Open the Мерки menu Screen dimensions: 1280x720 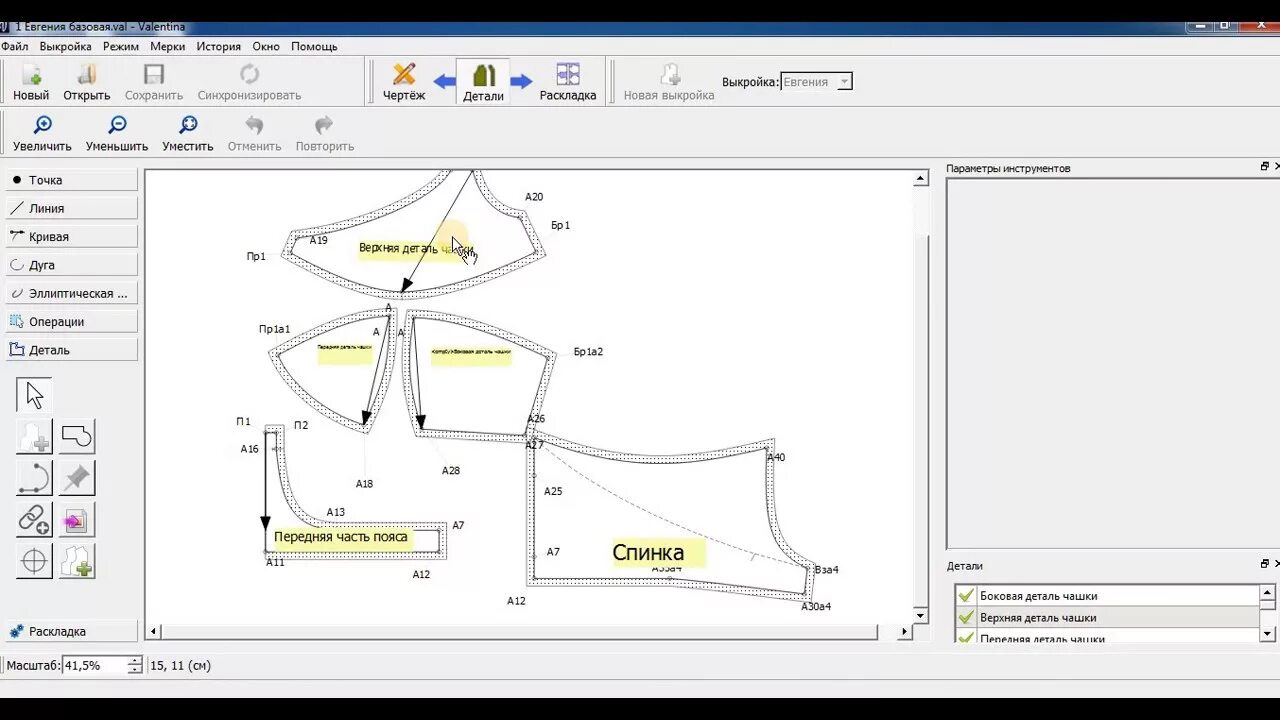pos(168,46)
